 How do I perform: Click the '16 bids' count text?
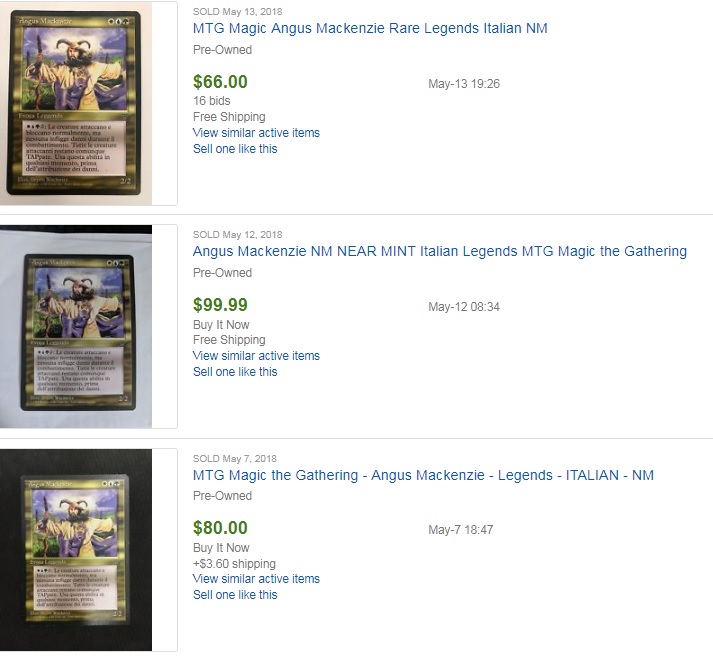tap(211, 101)
